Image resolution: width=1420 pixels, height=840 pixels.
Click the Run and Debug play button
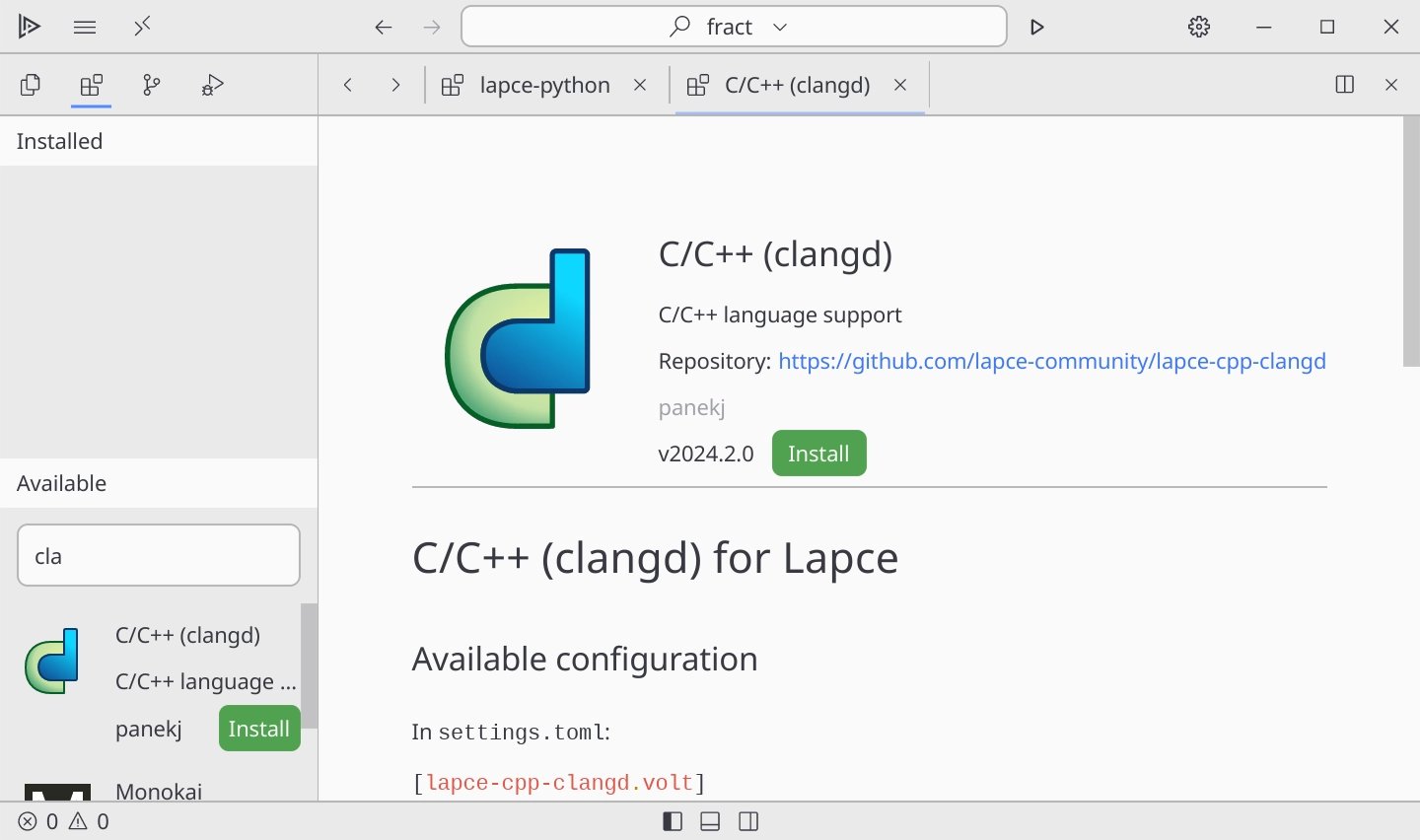click(1036, 28)
